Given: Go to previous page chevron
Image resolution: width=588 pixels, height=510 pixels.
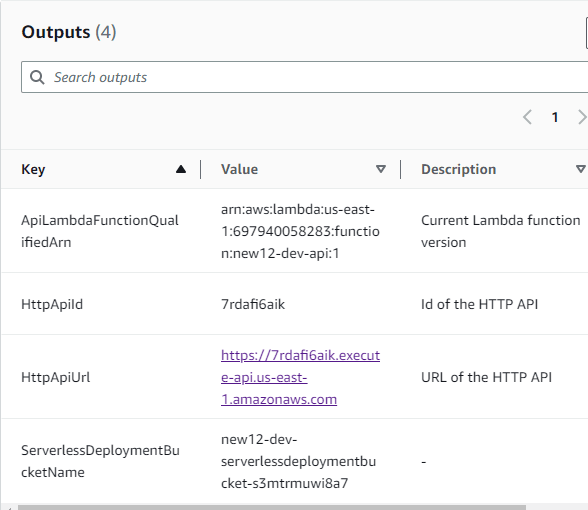Looking at the screenshot, I should point(527,117).
